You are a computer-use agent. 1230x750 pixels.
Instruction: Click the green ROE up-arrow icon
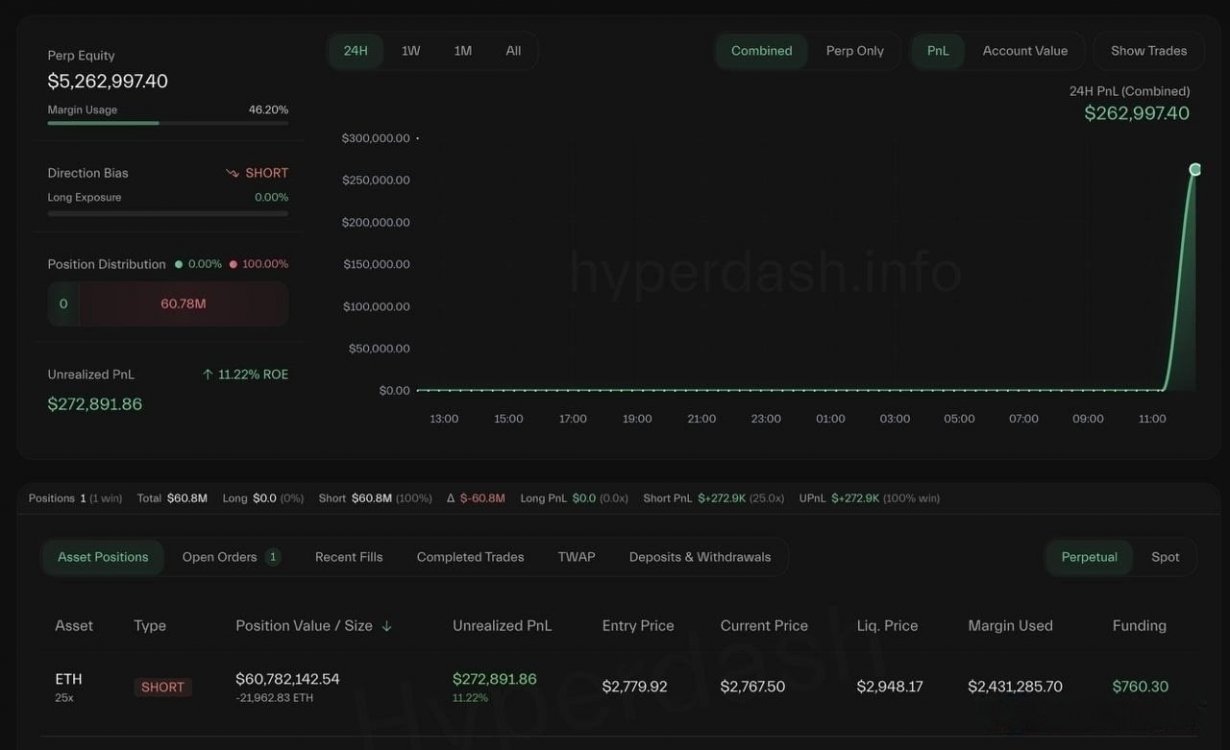pos(208,374)
